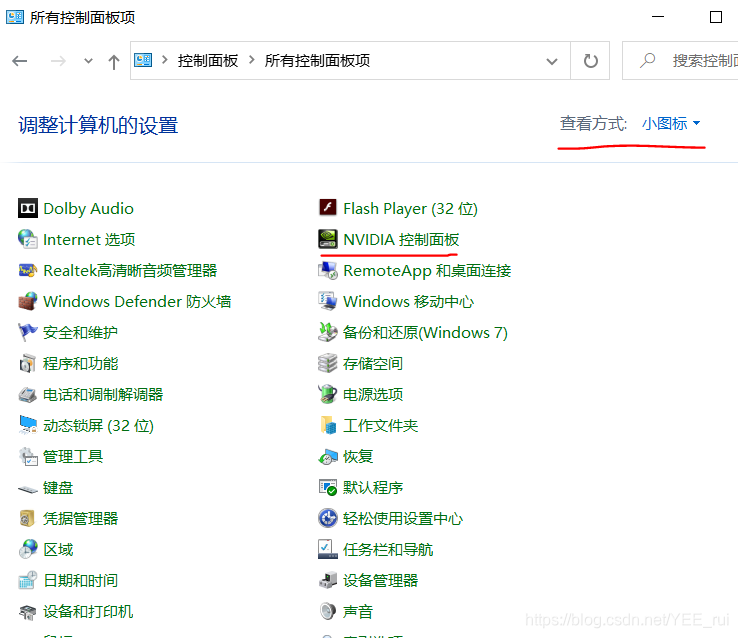Click the 恢复 recovery icon
The height and width of the screenshot is (638, 738).
(x=328, y=456)
